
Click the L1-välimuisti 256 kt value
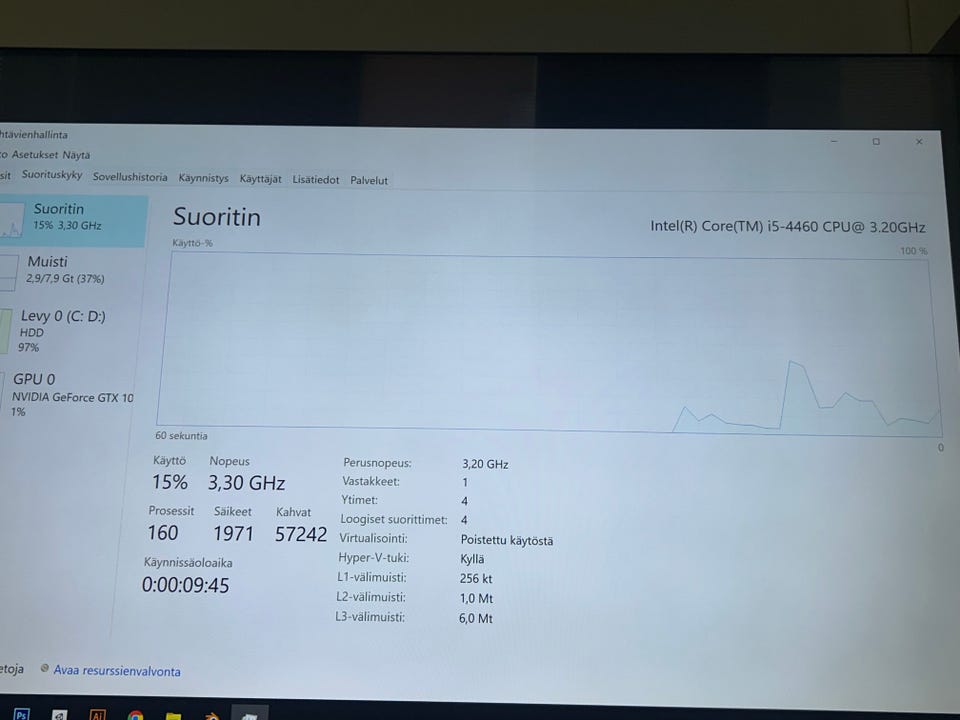[x=476, y=579]
